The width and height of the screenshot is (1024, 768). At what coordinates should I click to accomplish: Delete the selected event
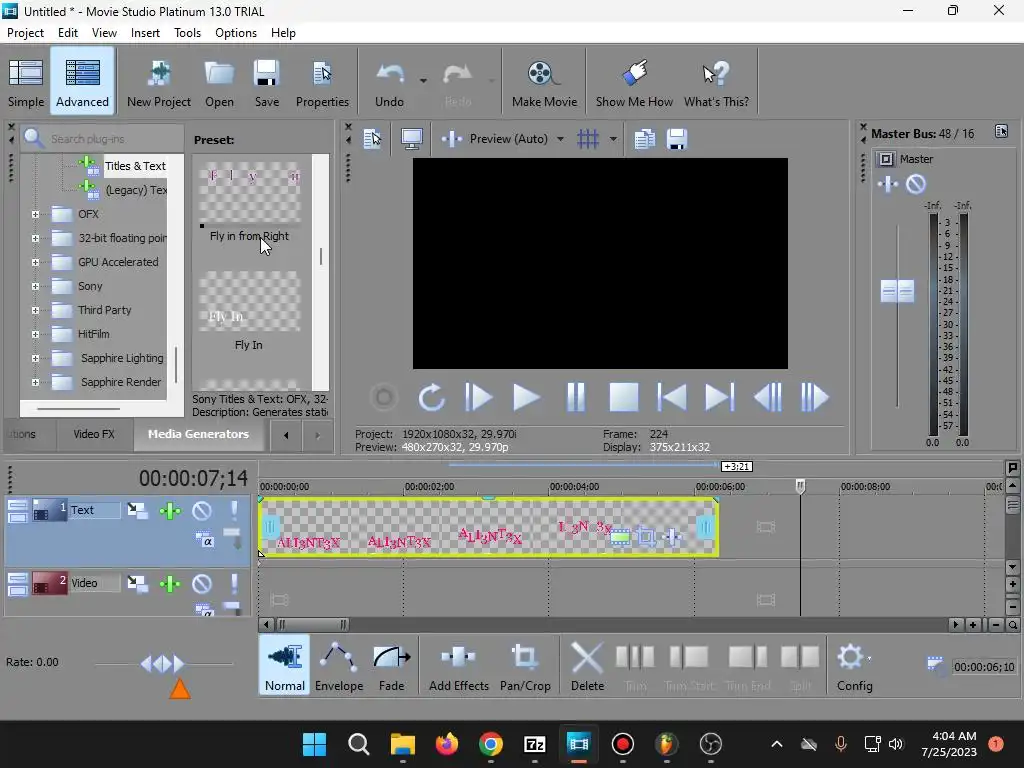tap(587, 665)
